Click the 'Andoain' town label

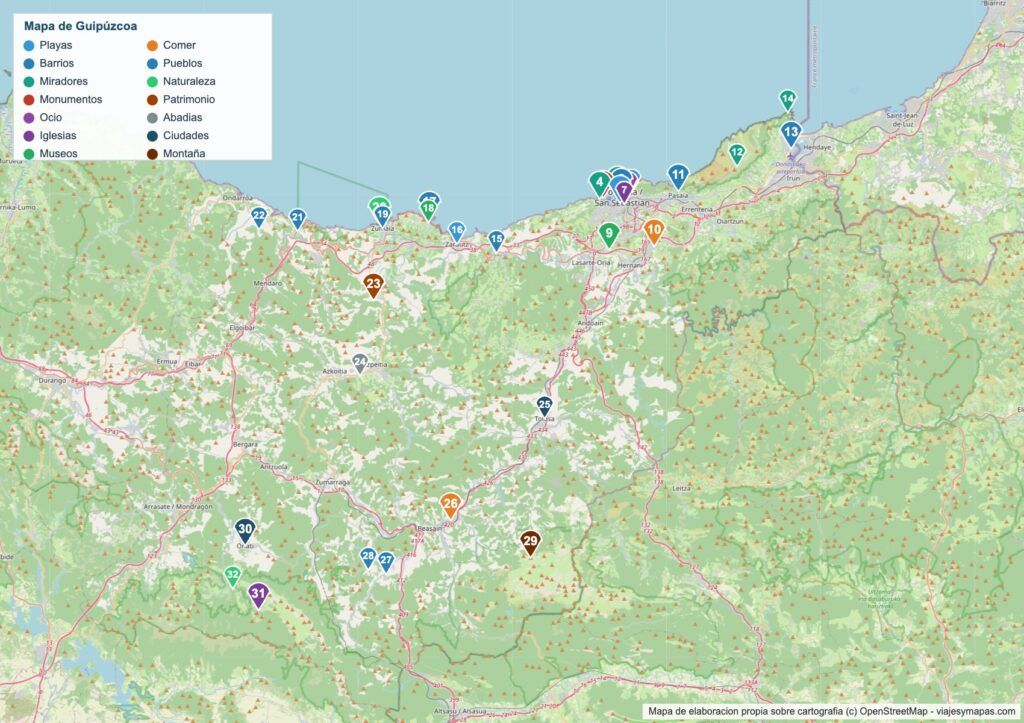coord(590,323)
